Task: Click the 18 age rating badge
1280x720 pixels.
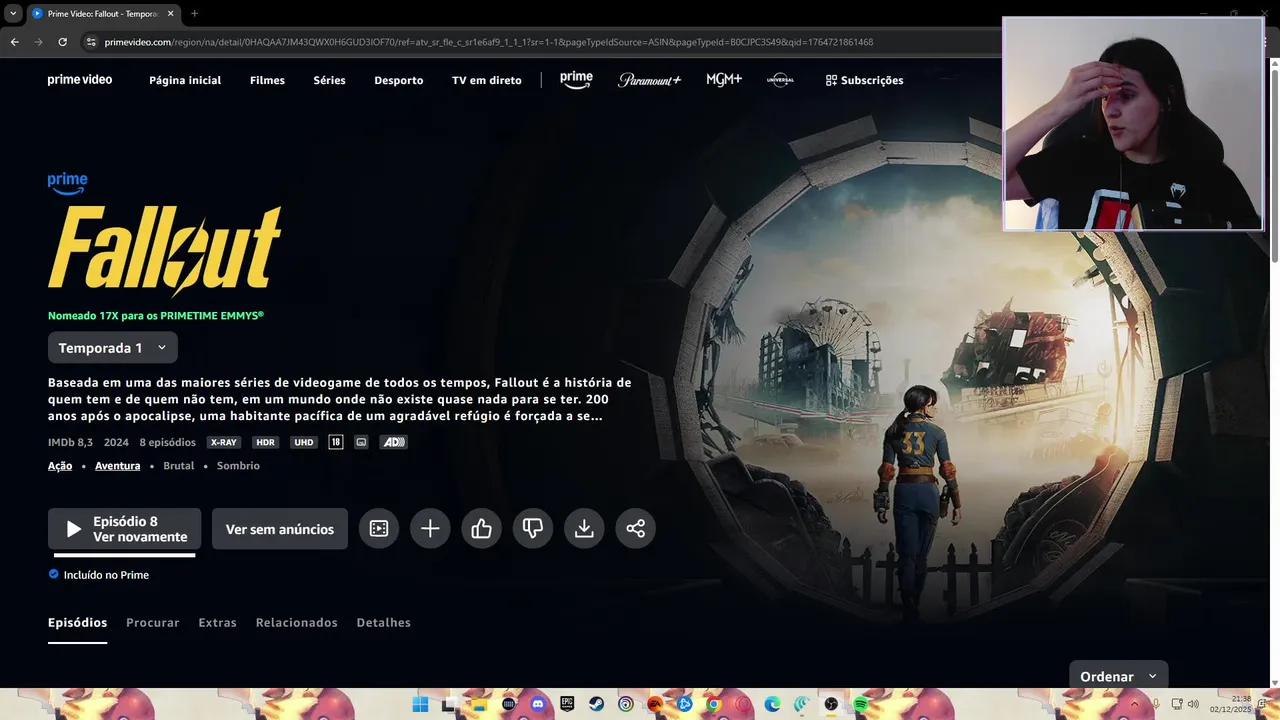Action: coord(336,442)
